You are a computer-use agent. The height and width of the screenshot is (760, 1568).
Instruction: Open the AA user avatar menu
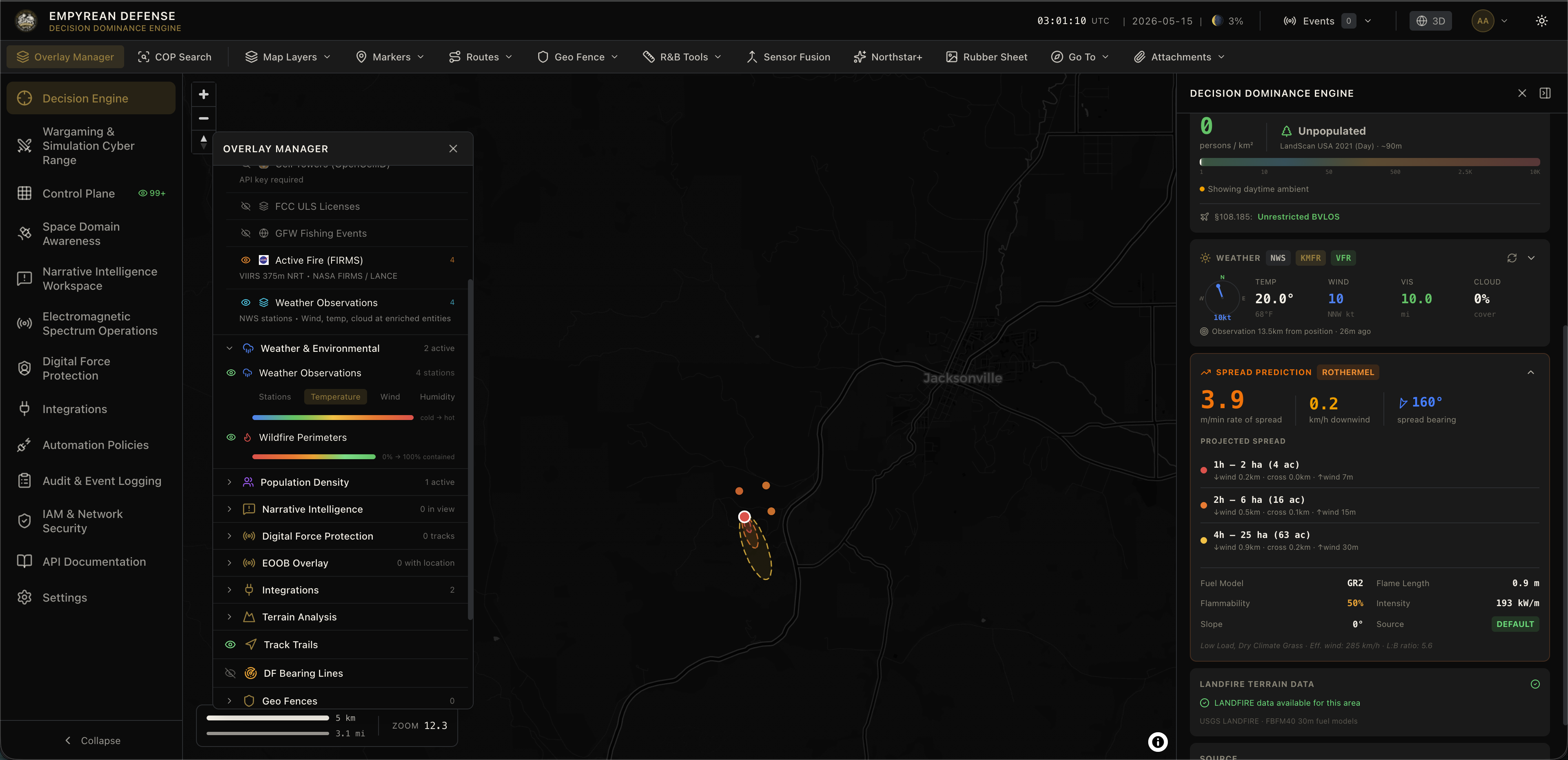point(1490,21)
